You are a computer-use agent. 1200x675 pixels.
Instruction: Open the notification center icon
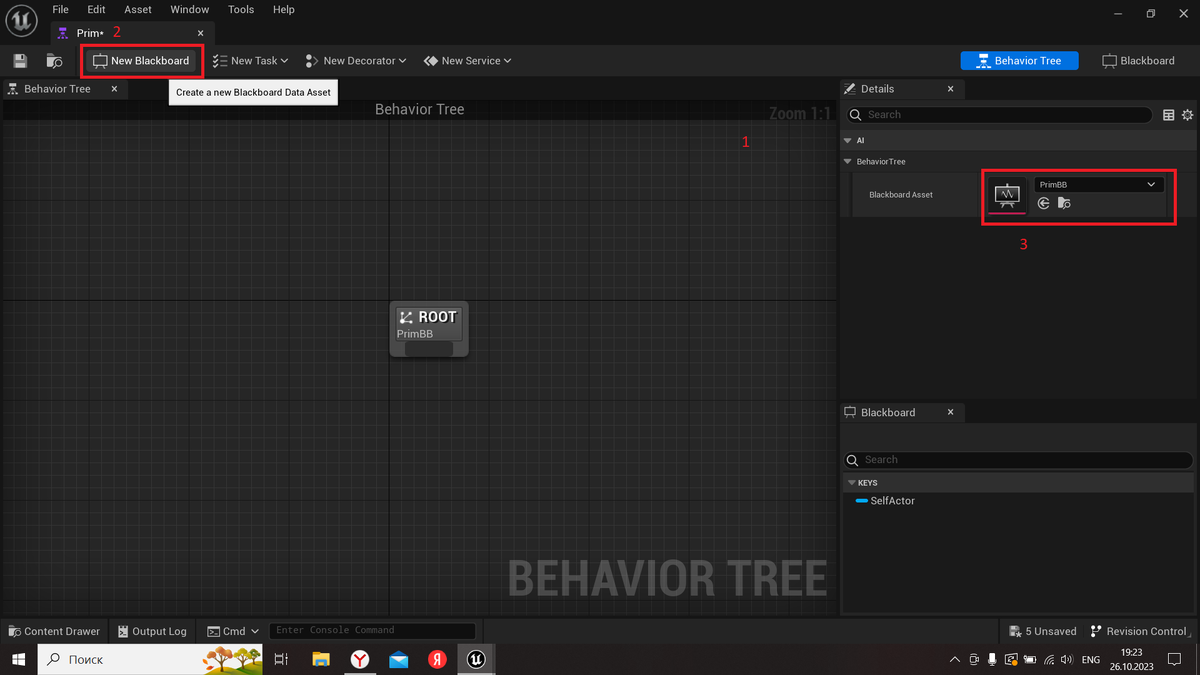pyautogui.click(x=1176, y=660)
